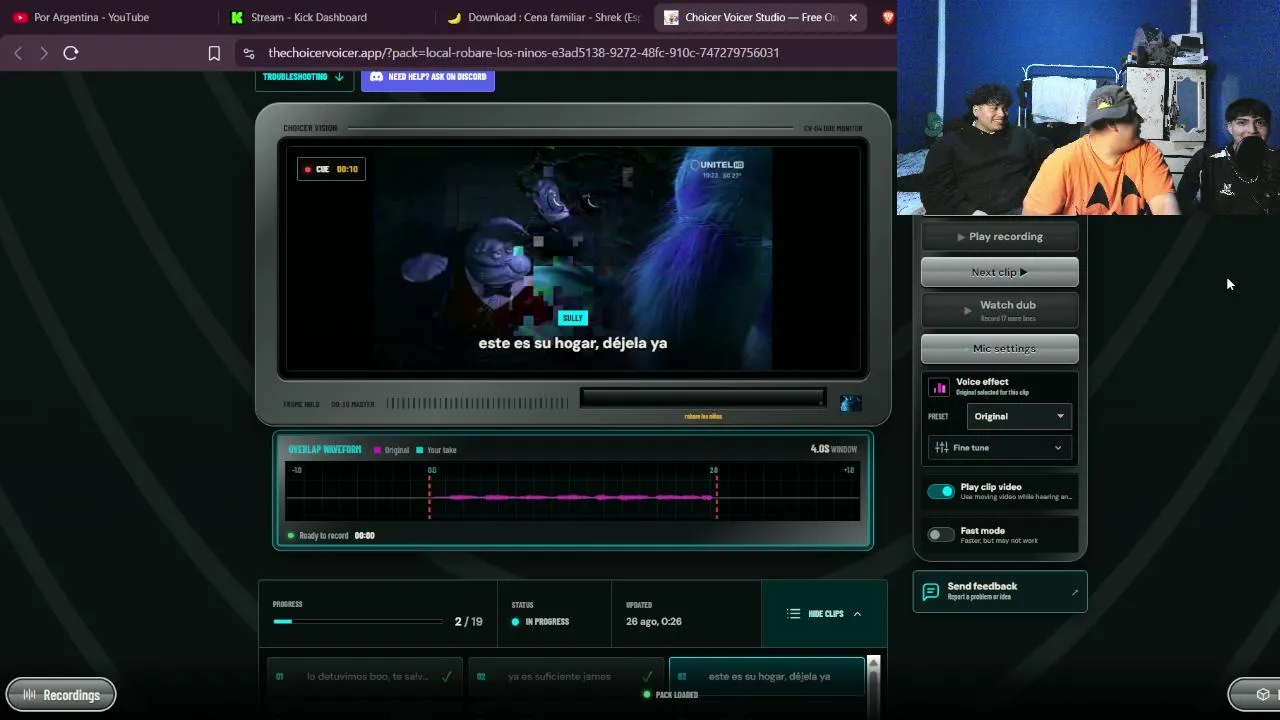Click the Play recording button

point(1000,237)
